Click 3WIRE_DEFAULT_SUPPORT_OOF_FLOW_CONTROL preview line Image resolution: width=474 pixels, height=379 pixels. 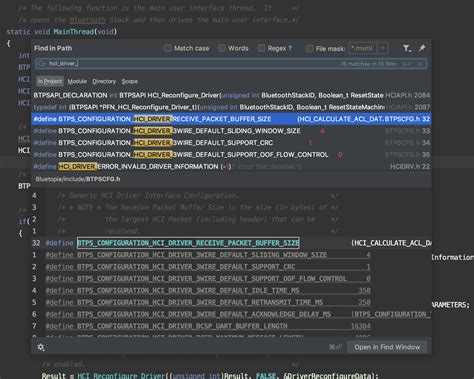click(208, 279)
